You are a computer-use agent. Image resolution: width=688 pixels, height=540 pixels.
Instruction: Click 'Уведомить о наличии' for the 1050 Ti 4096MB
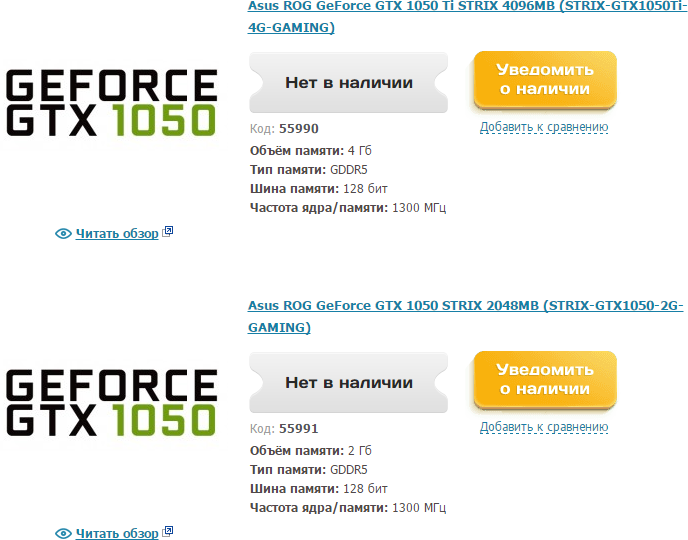pyautogui.click(x=545, y=80)
